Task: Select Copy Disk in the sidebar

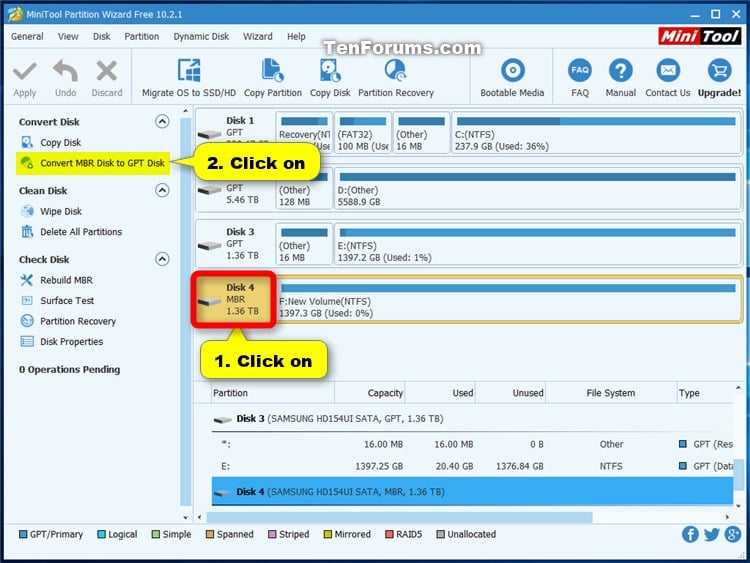Action: click(60, 143)
